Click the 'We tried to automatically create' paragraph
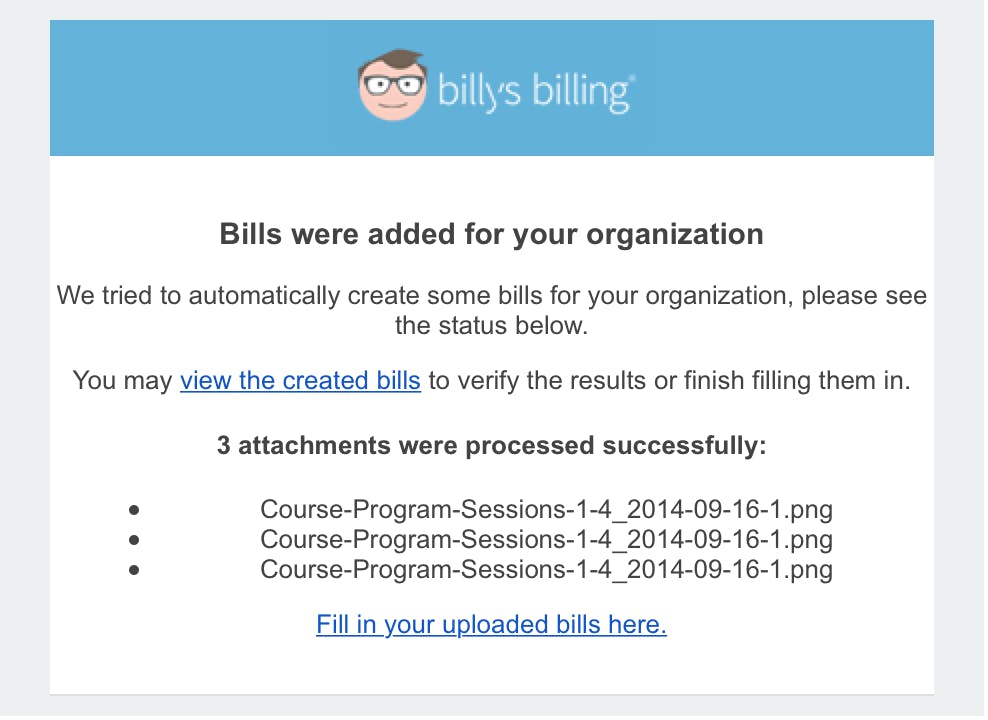 491,311
